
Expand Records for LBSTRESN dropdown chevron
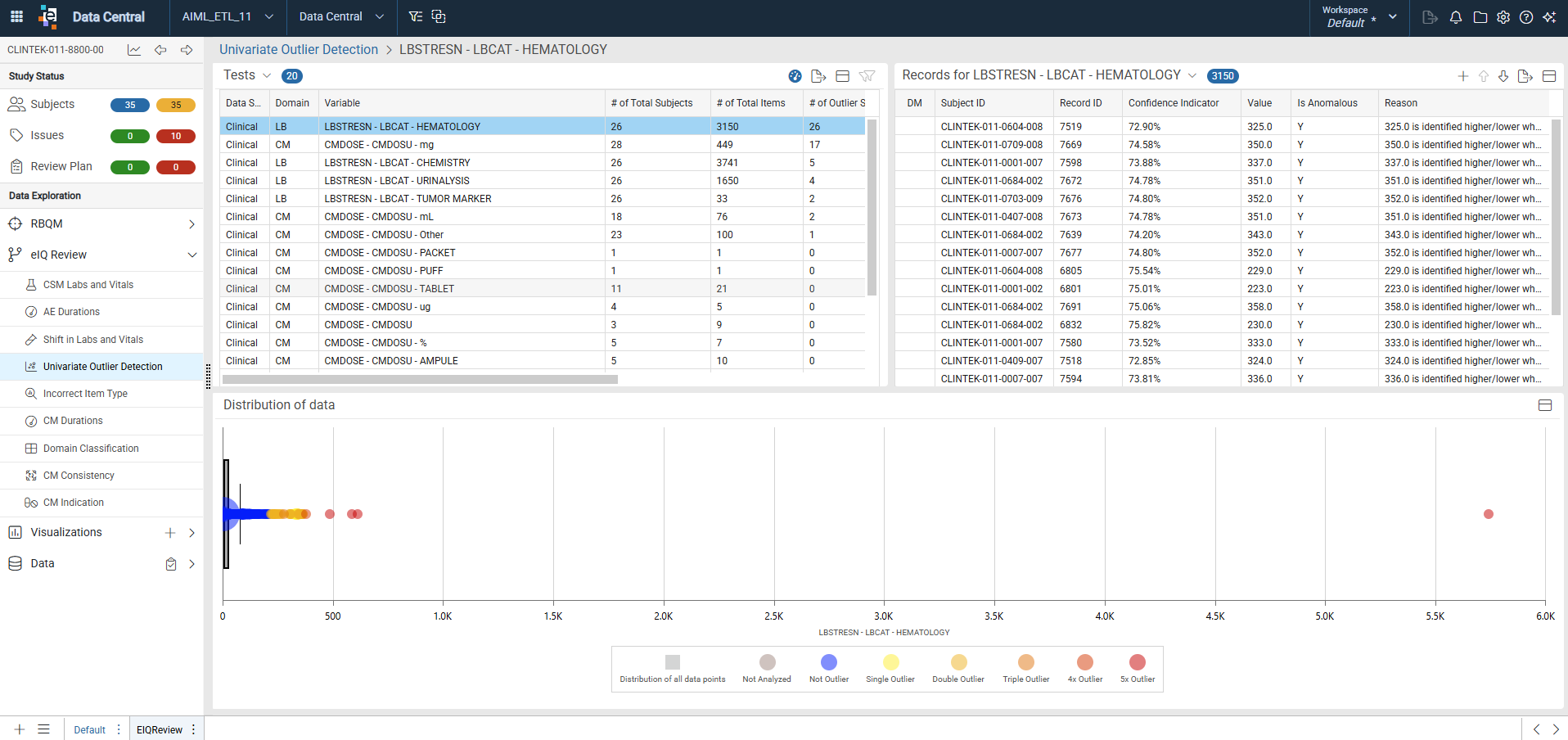pos(1192,75)
